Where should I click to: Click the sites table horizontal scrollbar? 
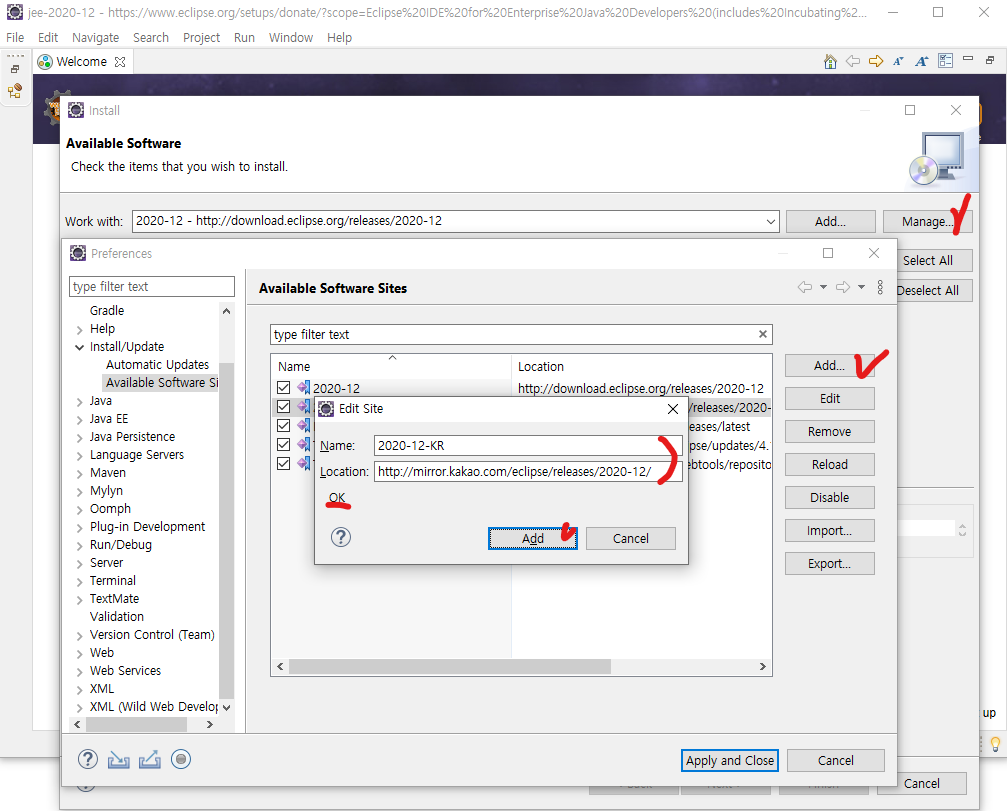click(x=450, y=667)
